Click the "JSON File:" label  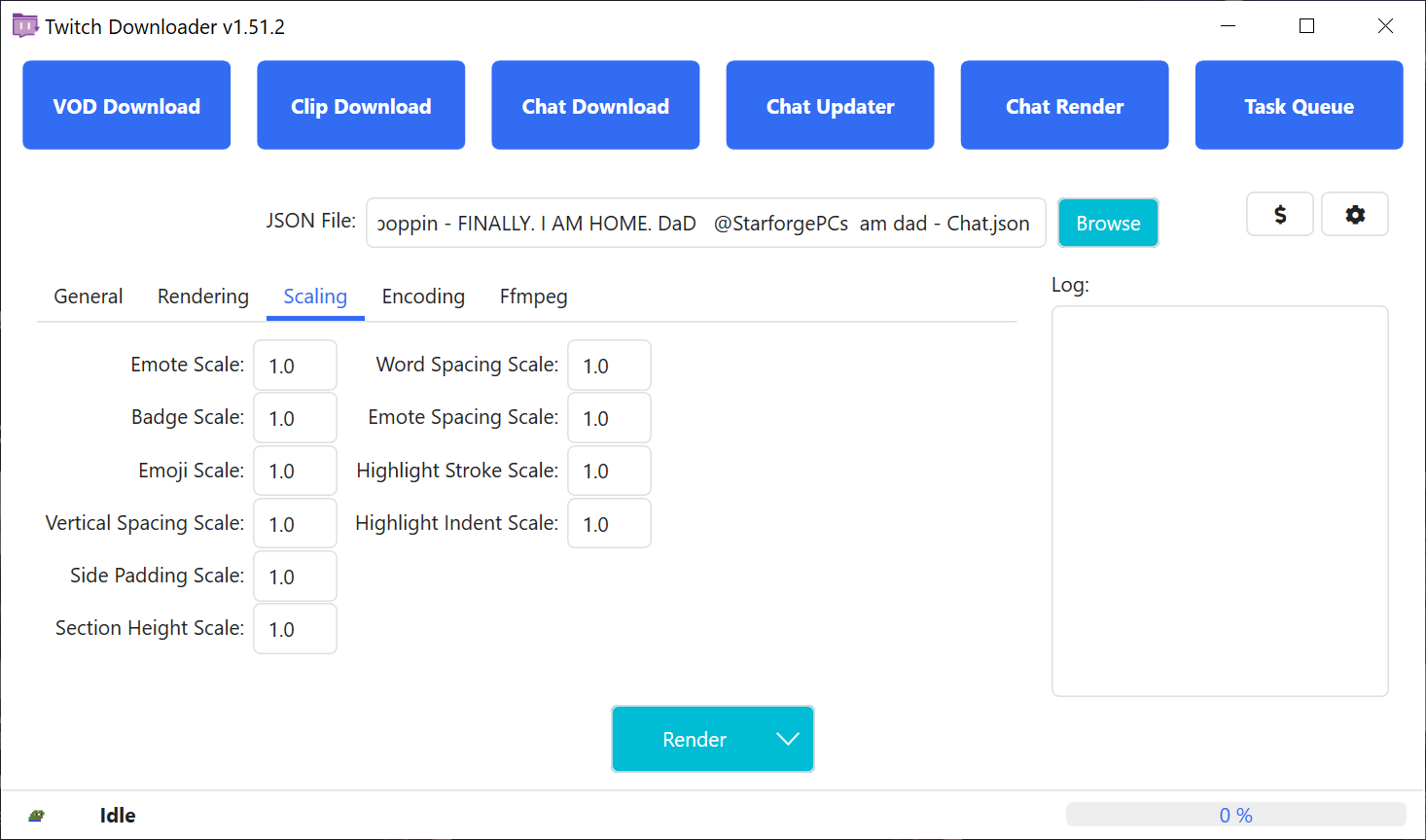coord(311,221)
